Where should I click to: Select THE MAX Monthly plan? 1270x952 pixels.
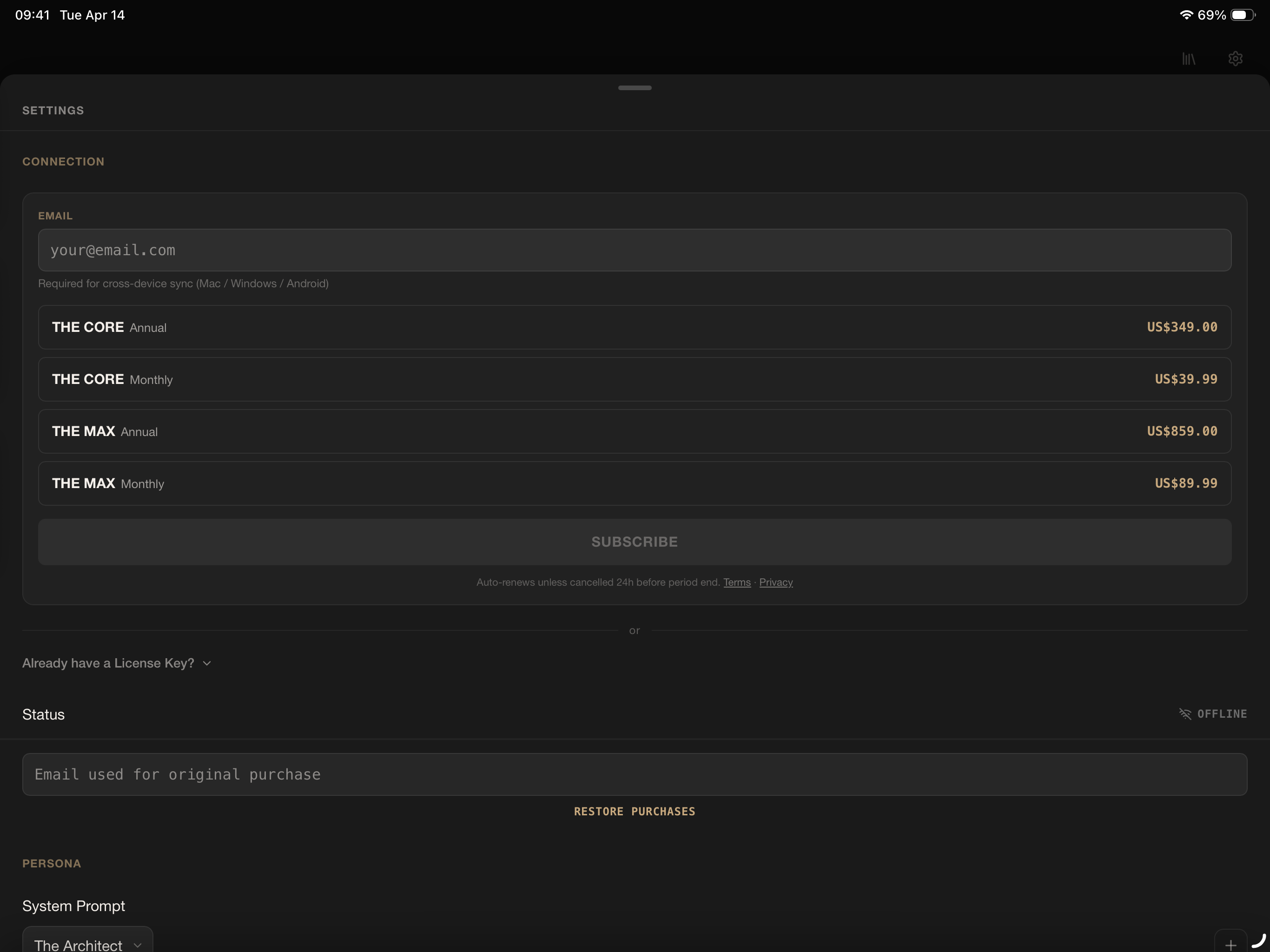click(635, 483)
